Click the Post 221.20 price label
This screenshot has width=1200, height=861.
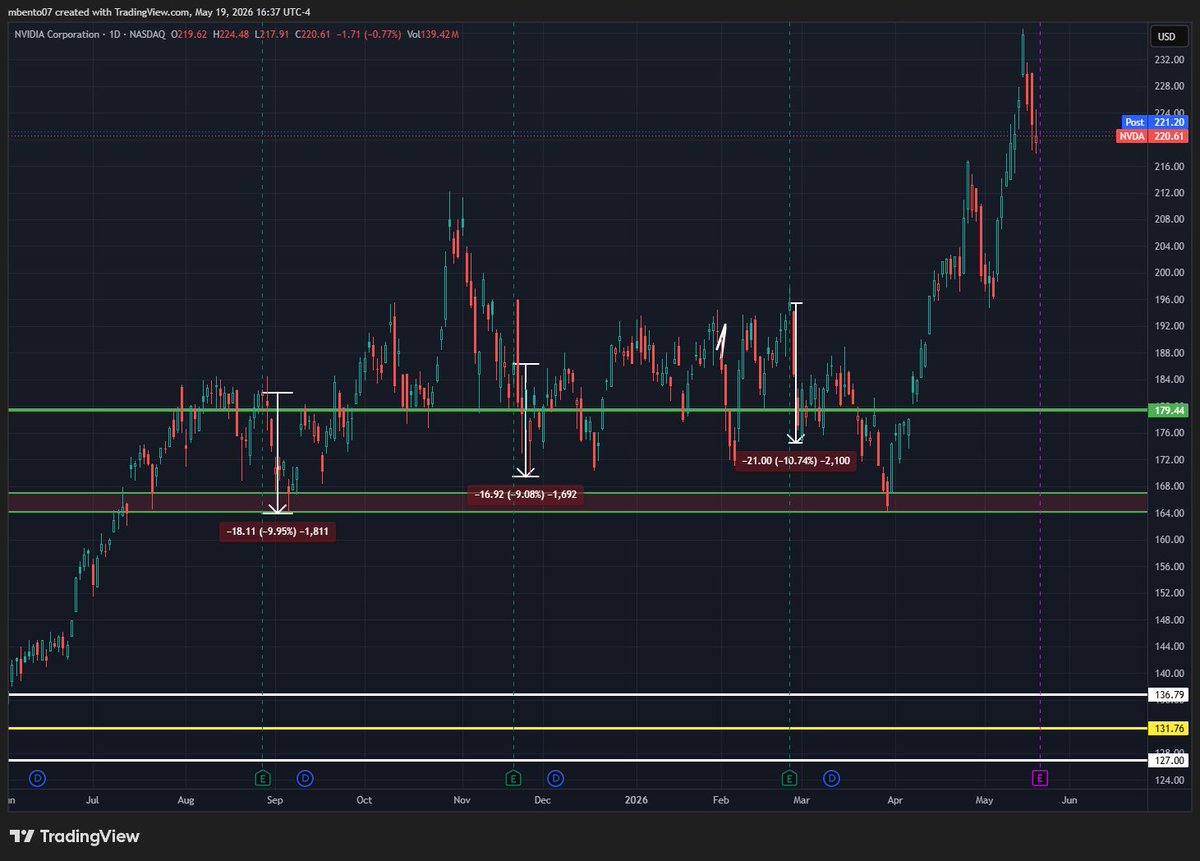coord(1153,121)
